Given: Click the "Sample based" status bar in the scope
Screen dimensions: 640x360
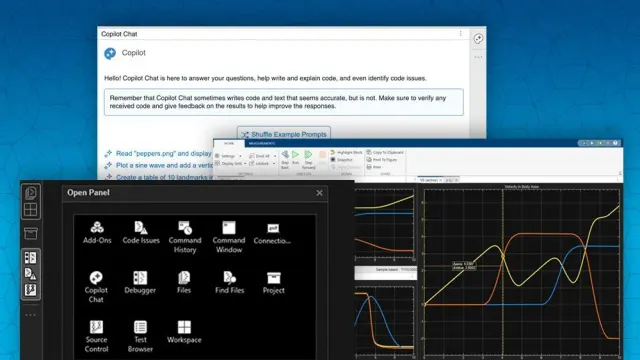Looking at the screenshot, I should click(386, 273).
